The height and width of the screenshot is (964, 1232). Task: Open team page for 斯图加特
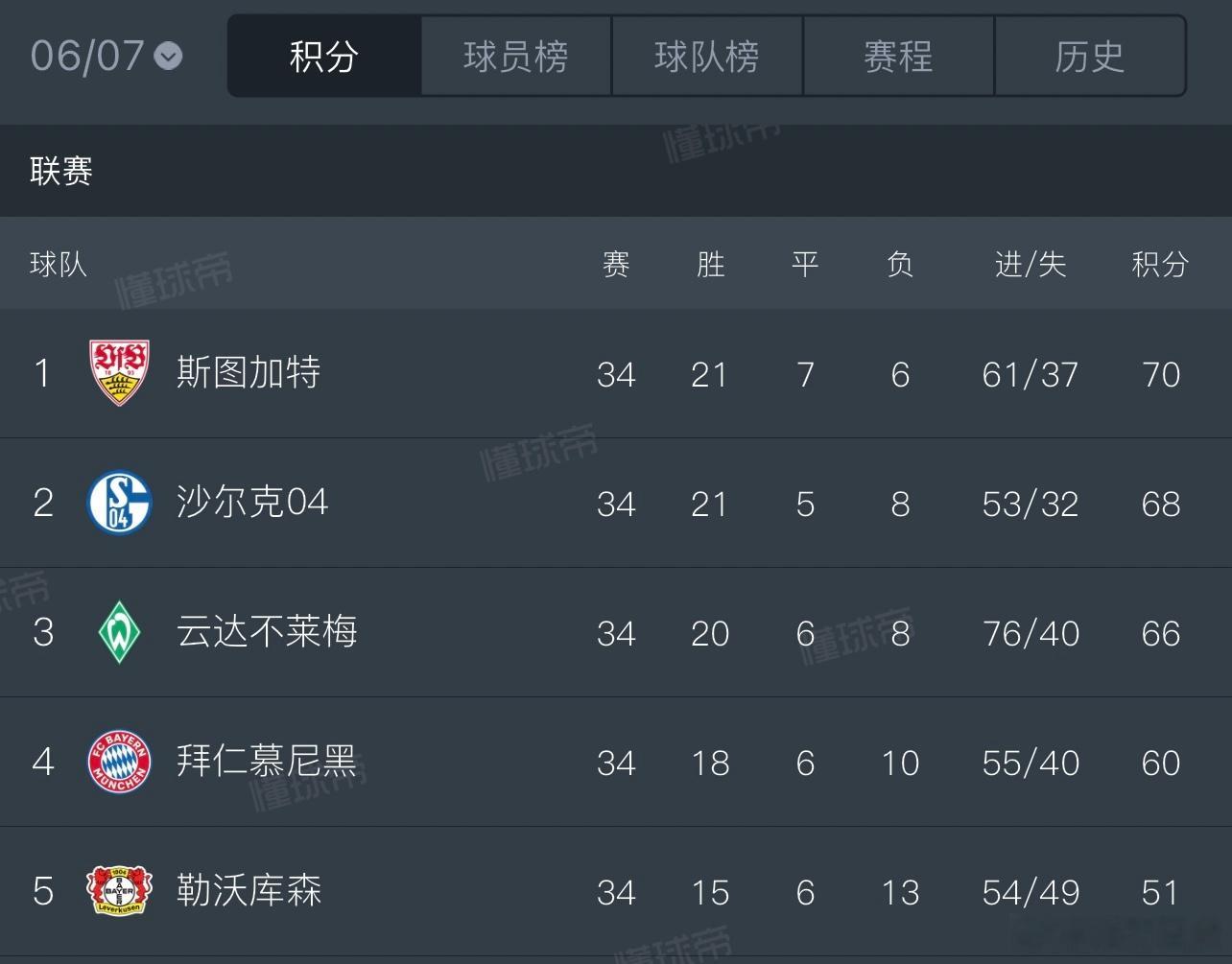[249, 372]
